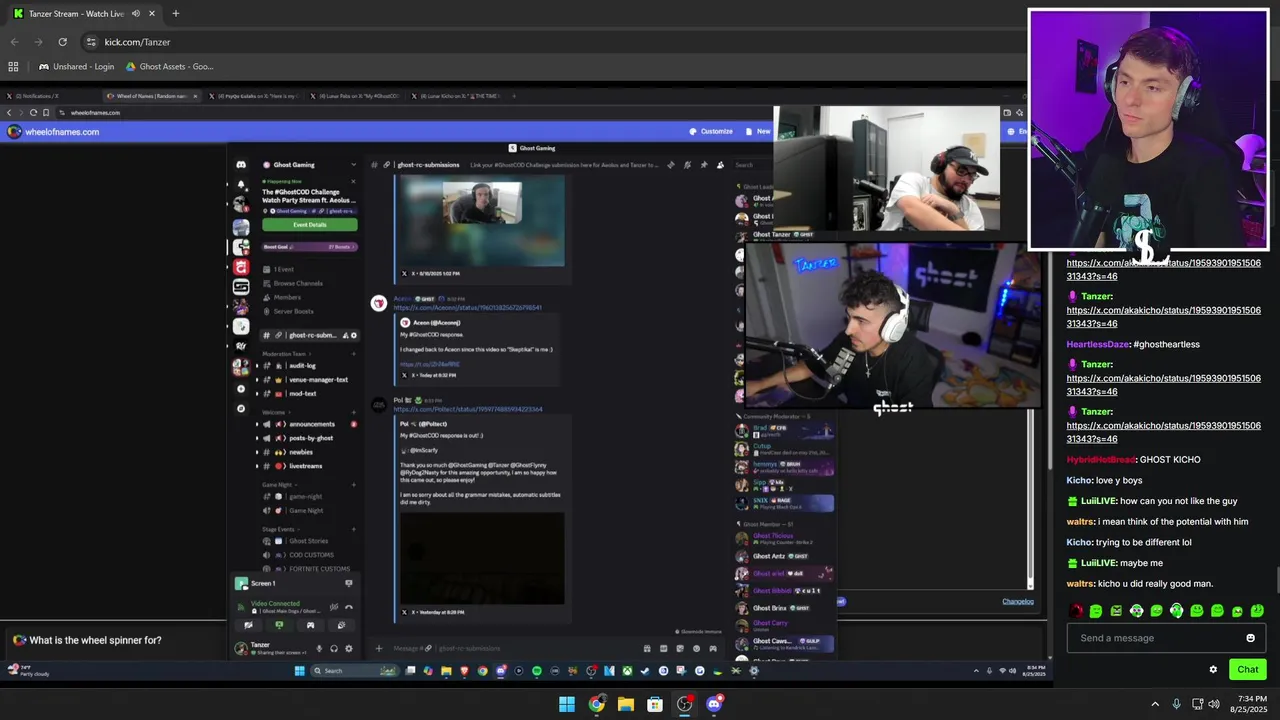Open Discord soundboard

pos(342,625)
